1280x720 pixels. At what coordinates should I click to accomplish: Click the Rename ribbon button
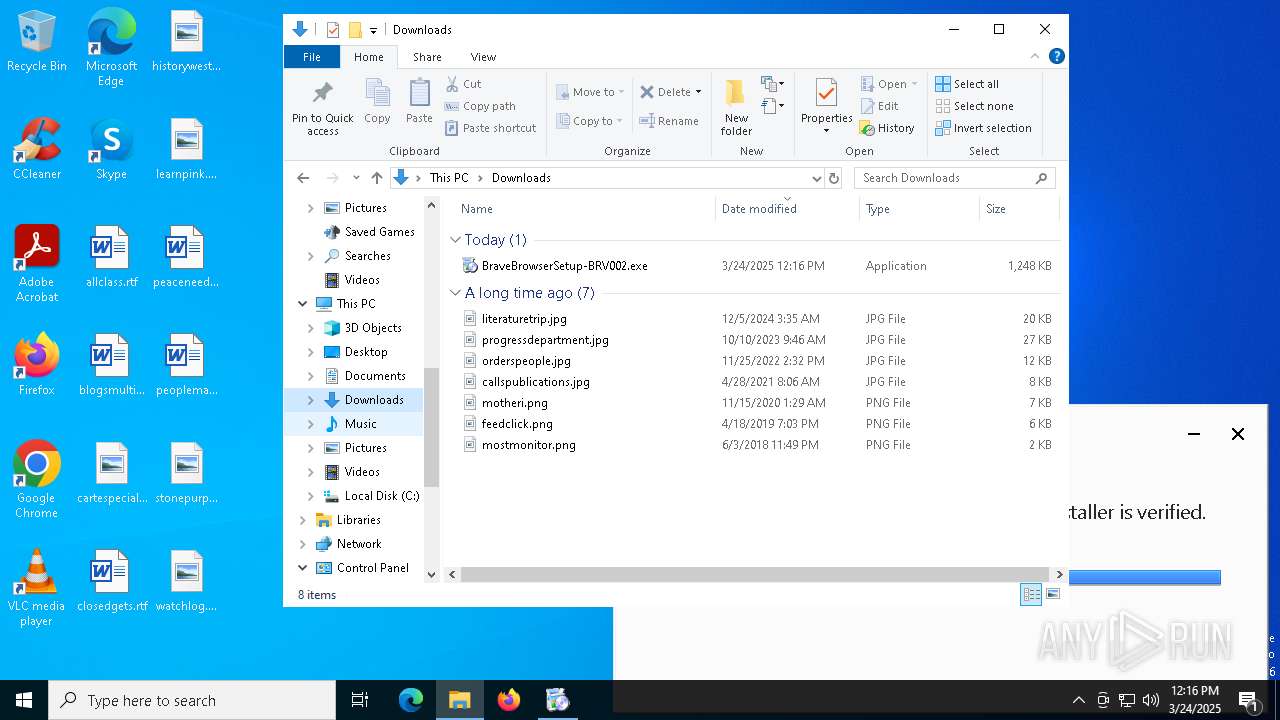(x=669, y=121)
